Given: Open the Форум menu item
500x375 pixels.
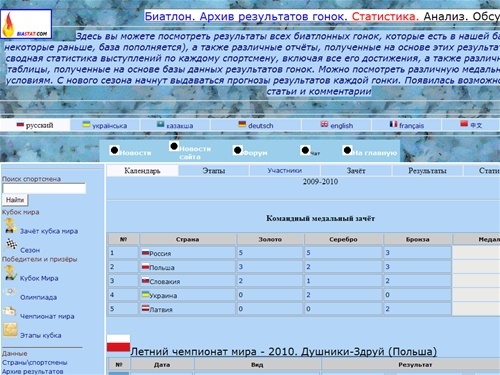Looking at the screenshot, I should click(x=255, y=153).
